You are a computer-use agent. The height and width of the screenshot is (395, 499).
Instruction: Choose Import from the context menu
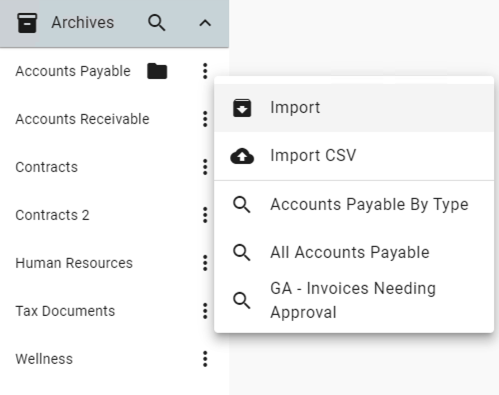(x=354, y=108)
